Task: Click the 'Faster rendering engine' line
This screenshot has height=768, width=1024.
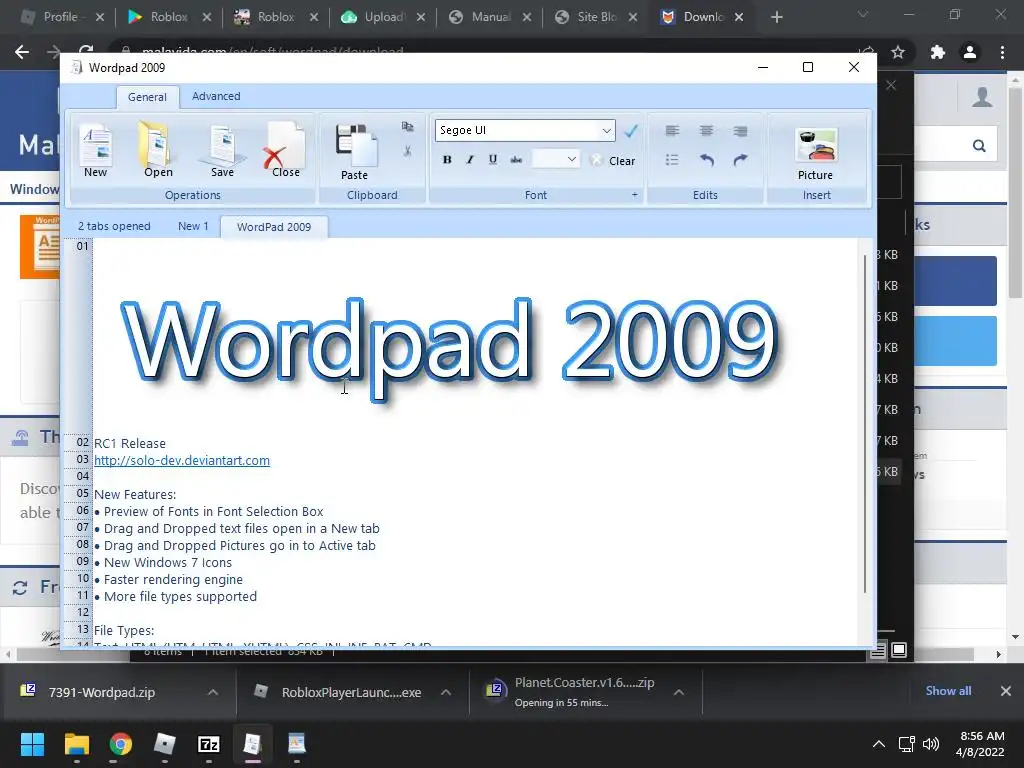Action: [173, 579]
